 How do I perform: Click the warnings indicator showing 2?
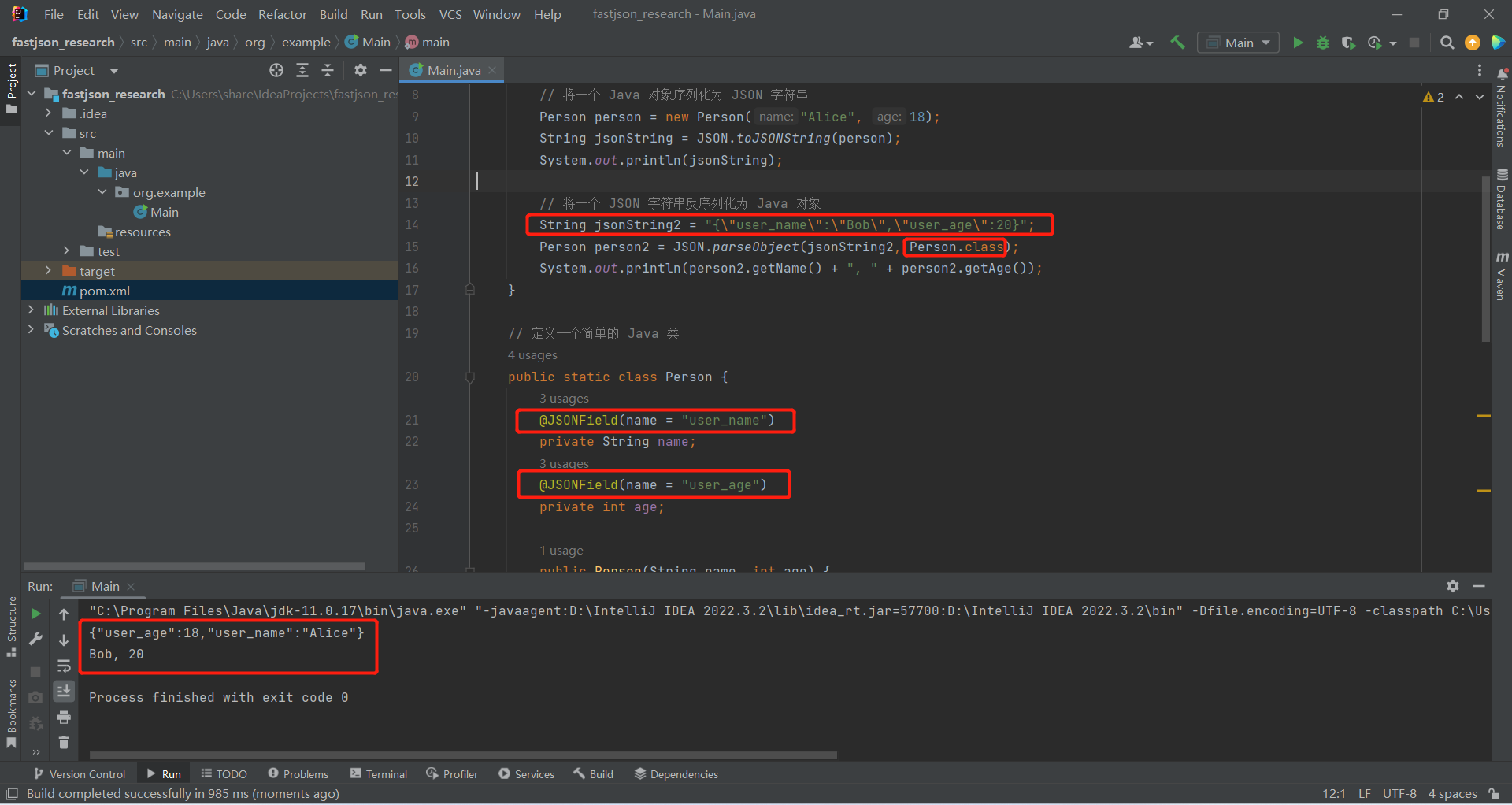[1433, 96]
